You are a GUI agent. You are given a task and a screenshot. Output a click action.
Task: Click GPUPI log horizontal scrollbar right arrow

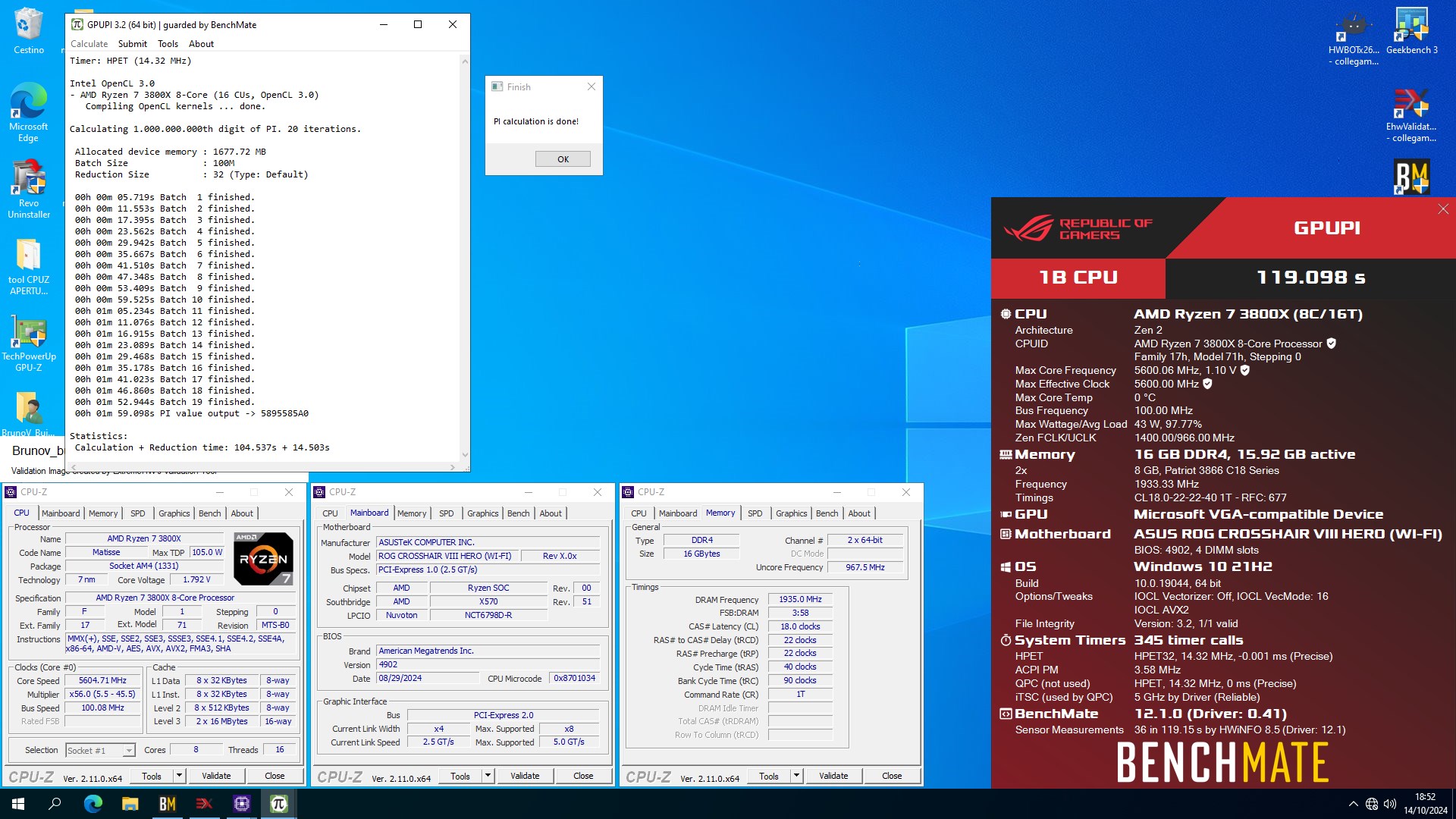click(453, 467)
